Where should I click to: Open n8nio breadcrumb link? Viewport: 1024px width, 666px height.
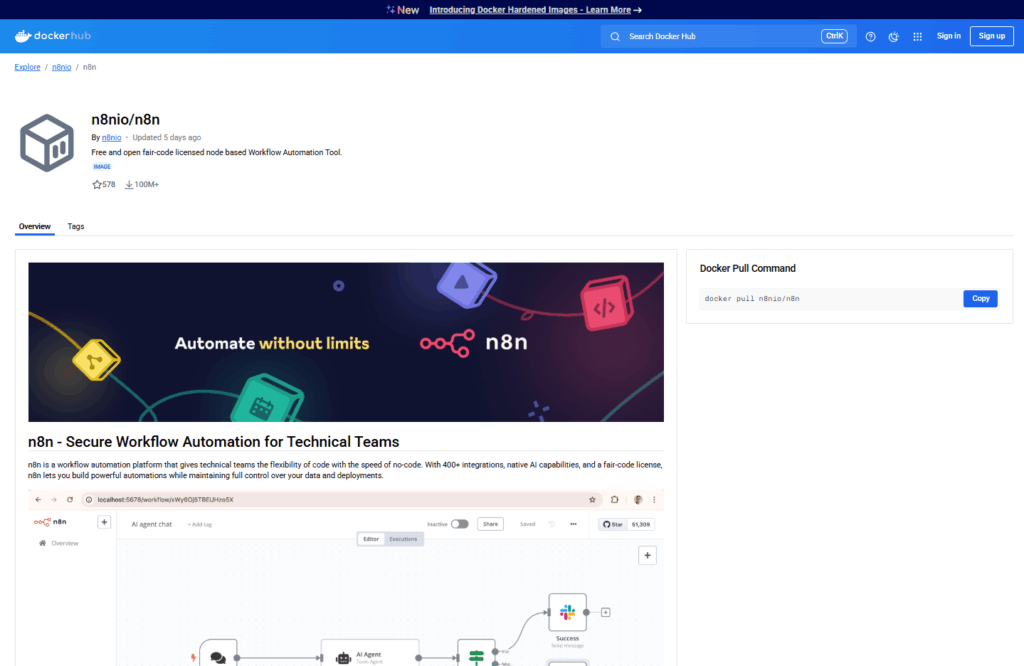pyautogui.click(x=61, y=67)
